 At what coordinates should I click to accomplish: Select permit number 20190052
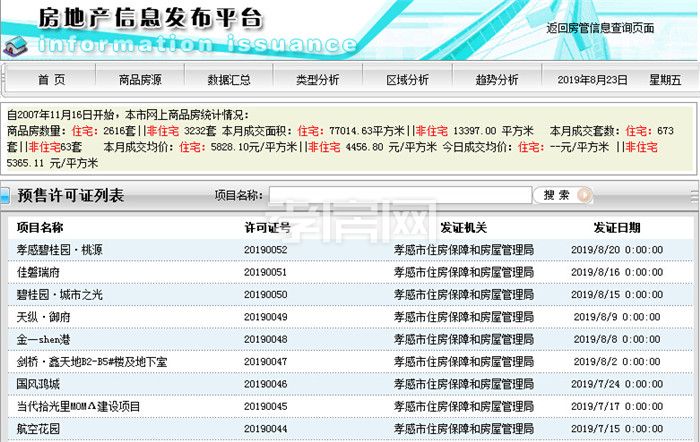click(x=266, y=250)
